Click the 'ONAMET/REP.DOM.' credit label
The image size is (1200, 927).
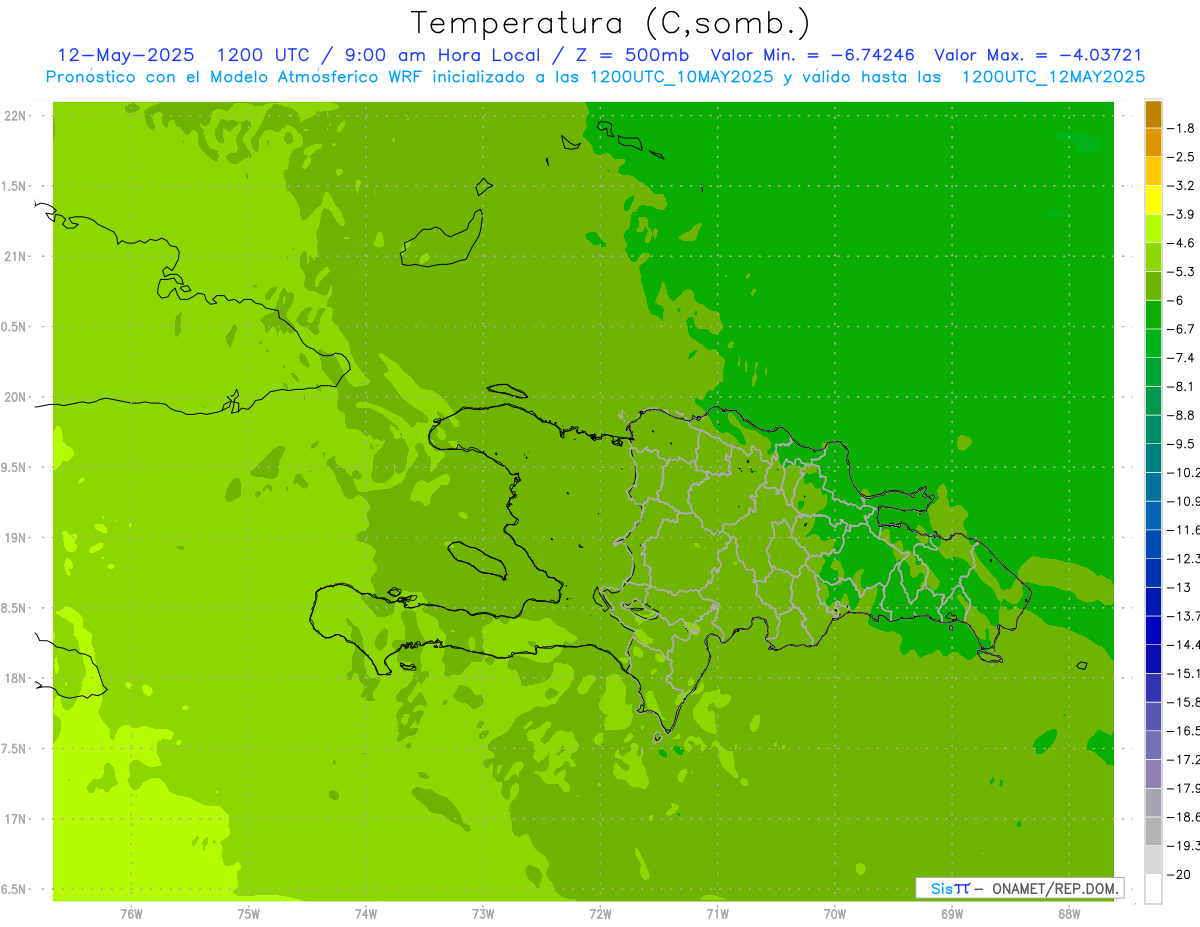pos(1056,888)
